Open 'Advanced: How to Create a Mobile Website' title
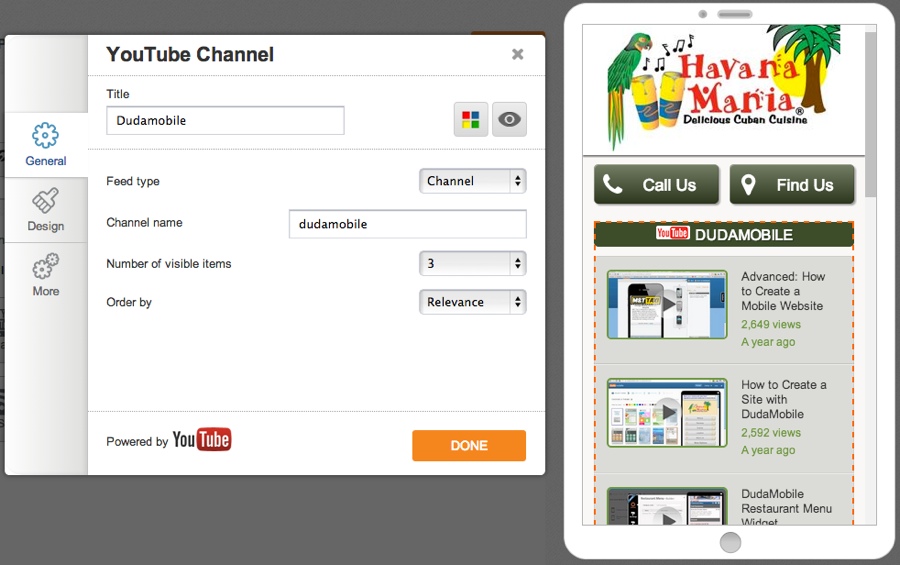The height and width of the screenshot is (565, 900). click(783, 291)
